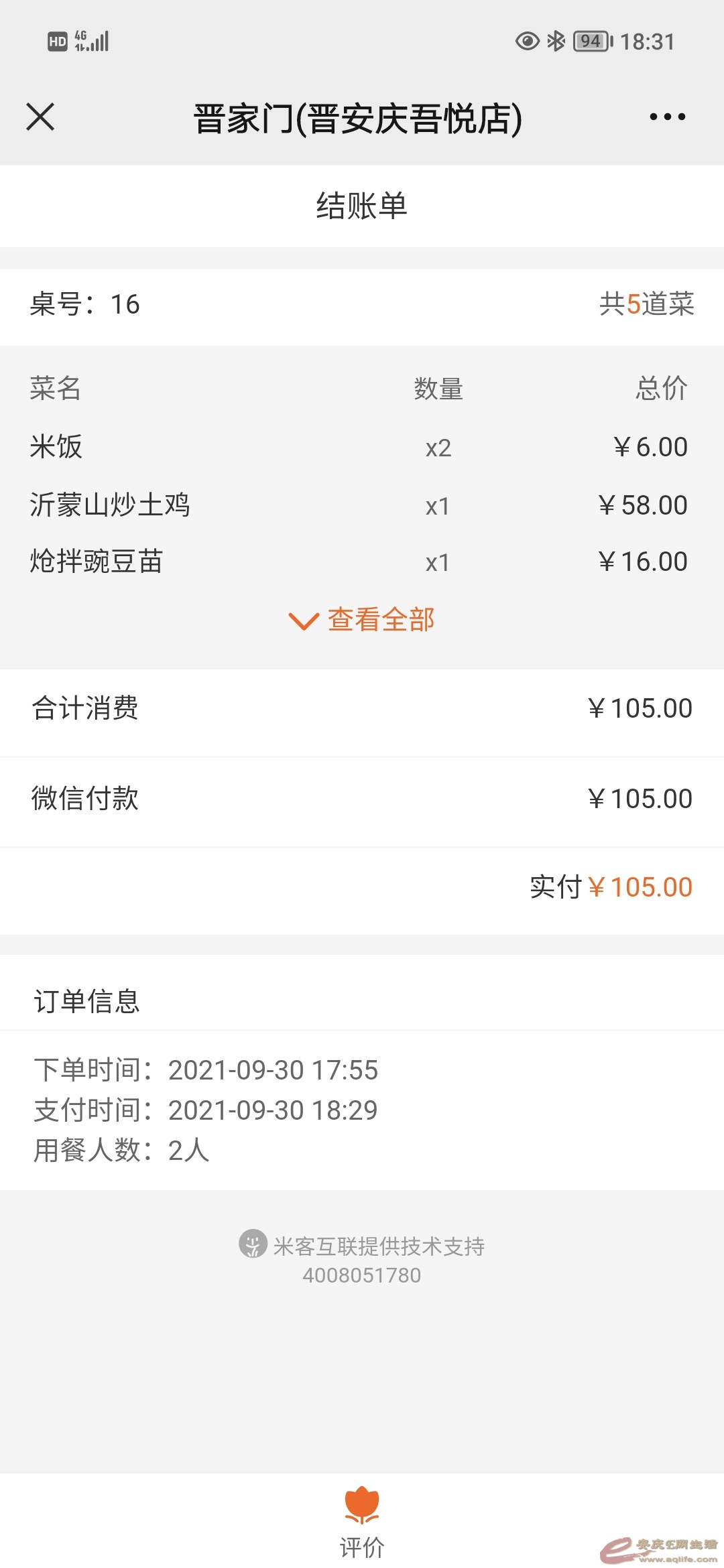Tap the support phone number 4008051780
724x1568 pixels.
coord(362,1275)
